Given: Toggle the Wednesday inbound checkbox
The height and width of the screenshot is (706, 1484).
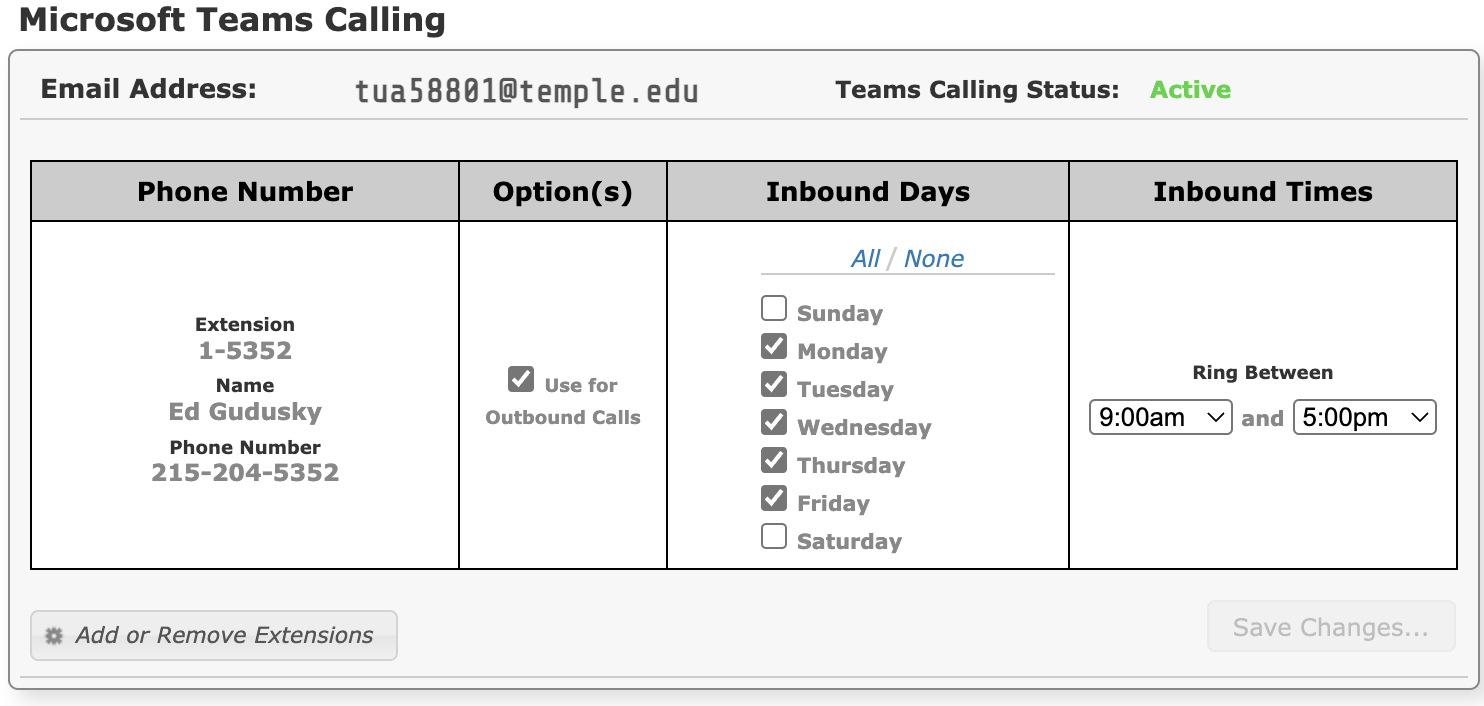Looking at the screenshot, I should (774, 422).
